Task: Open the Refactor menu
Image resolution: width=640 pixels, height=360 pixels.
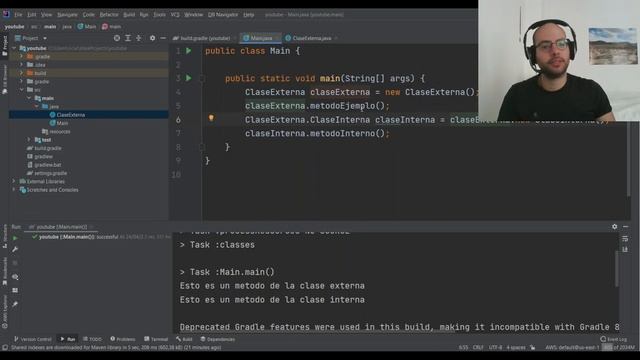Action: point(109,15)
